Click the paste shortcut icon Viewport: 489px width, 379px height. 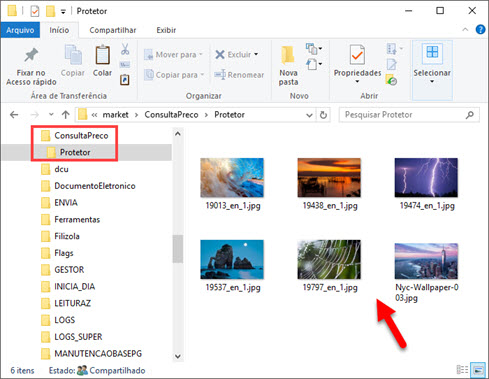(125, 80)
